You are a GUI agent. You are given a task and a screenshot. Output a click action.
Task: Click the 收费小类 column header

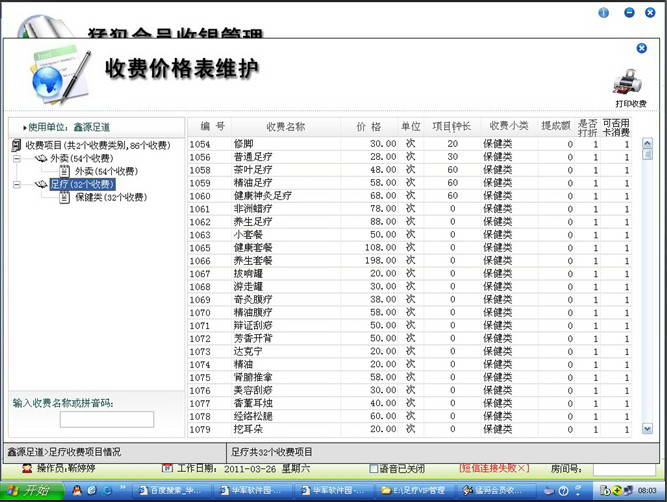509,126
